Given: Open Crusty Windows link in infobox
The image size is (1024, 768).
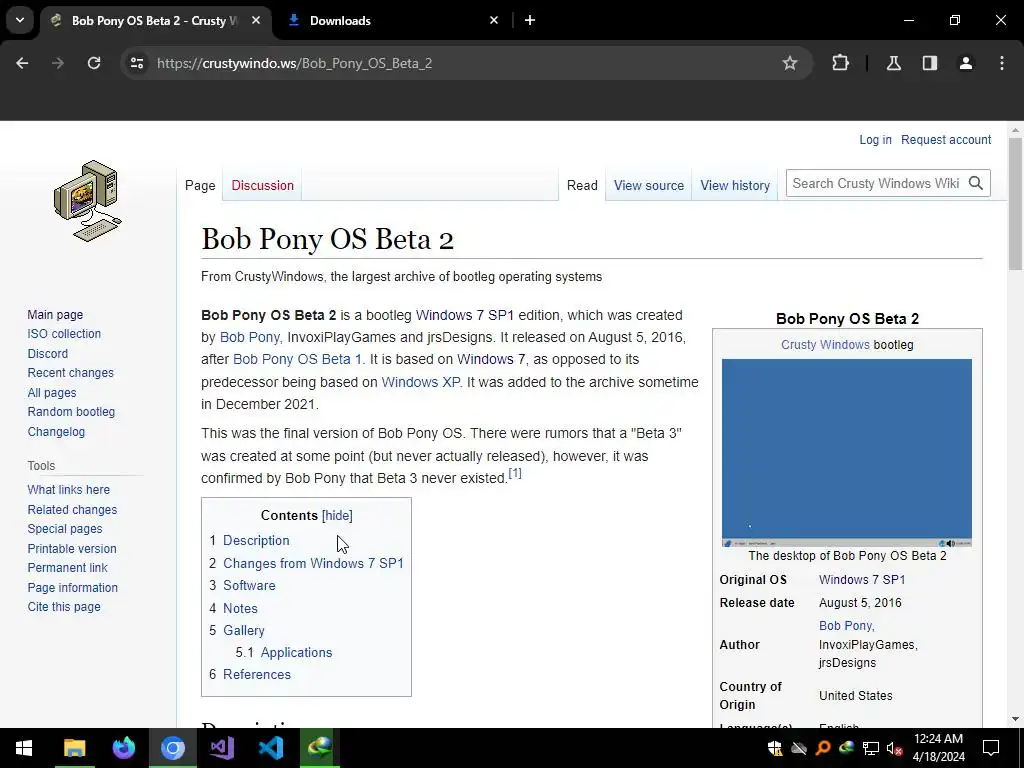Looking at the screenshot, I should coord(825,345).
